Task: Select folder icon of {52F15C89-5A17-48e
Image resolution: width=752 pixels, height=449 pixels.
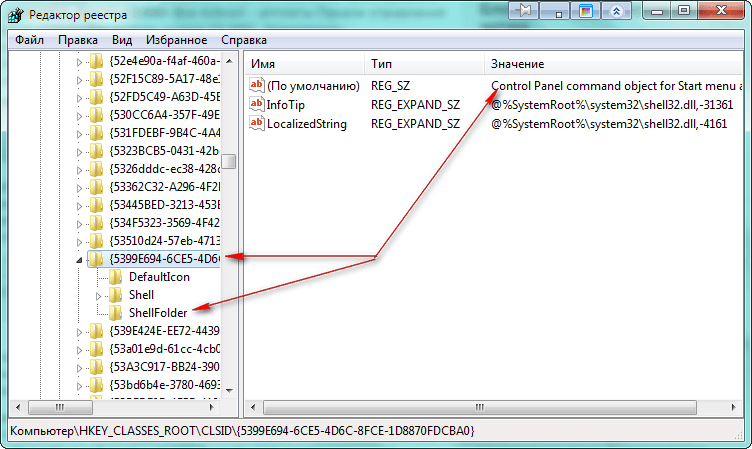Action: 96,79
